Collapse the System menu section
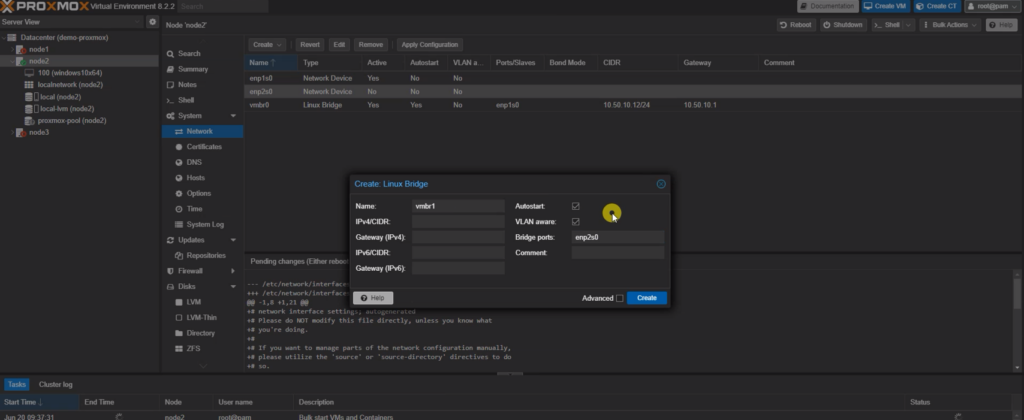1024x420 pixels. tap(233, 116)
